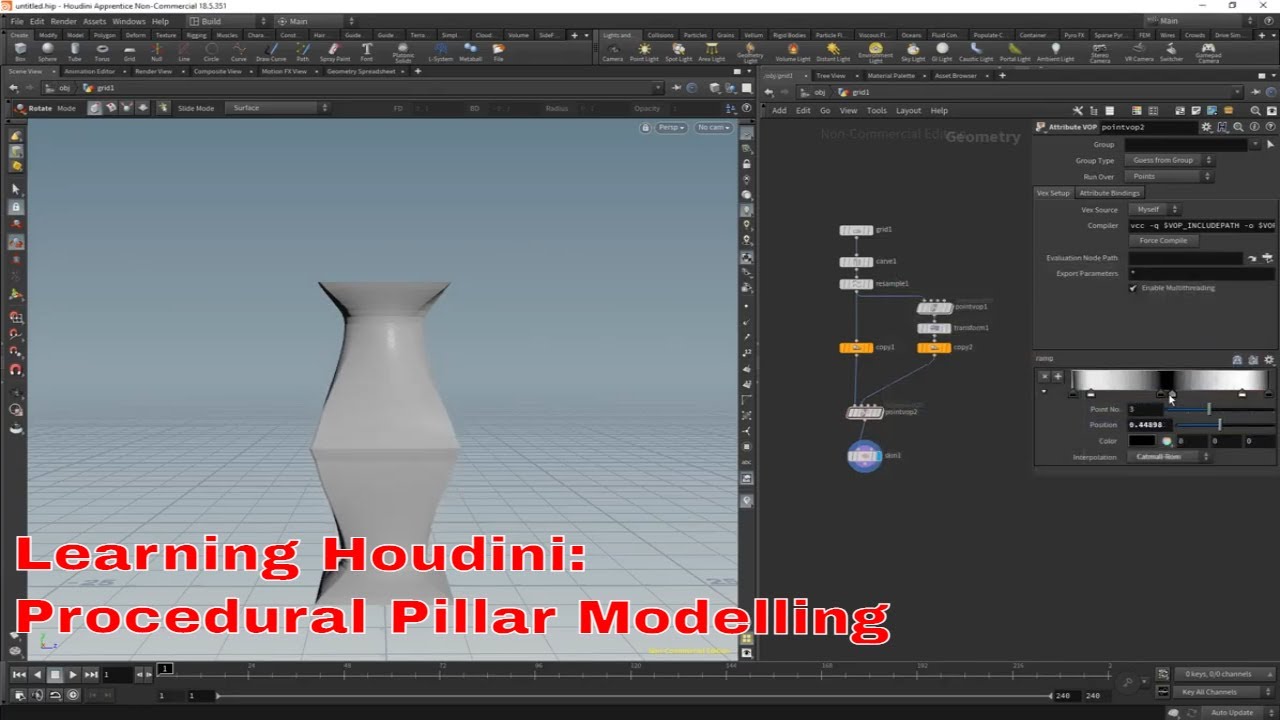Open the Vex Source Myself dropdown
The width and height of the screenshot is (1280, 720).
pyautogui.click(x=1154, y=209)
